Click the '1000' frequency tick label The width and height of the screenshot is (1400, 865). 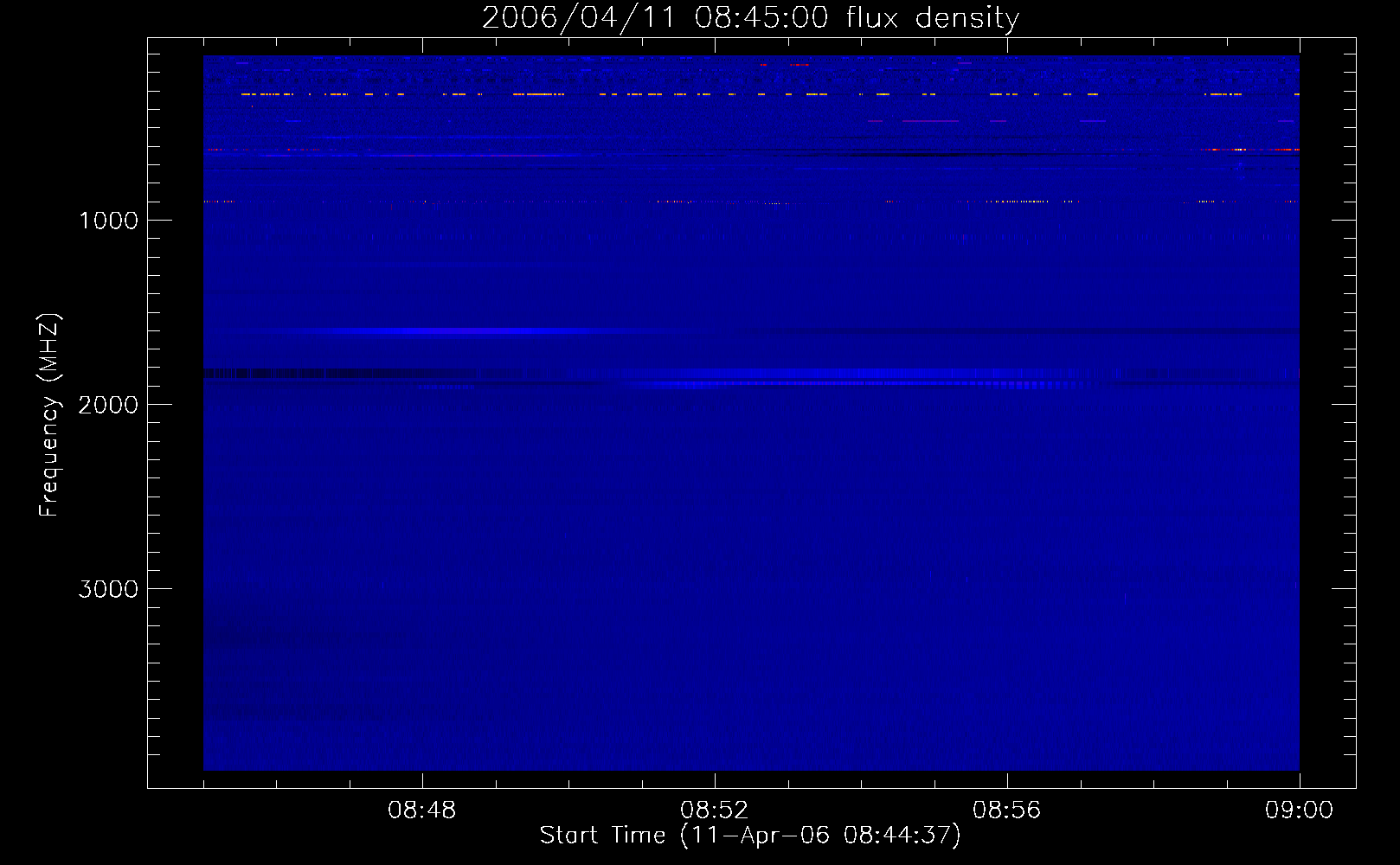tap(108, 220)
